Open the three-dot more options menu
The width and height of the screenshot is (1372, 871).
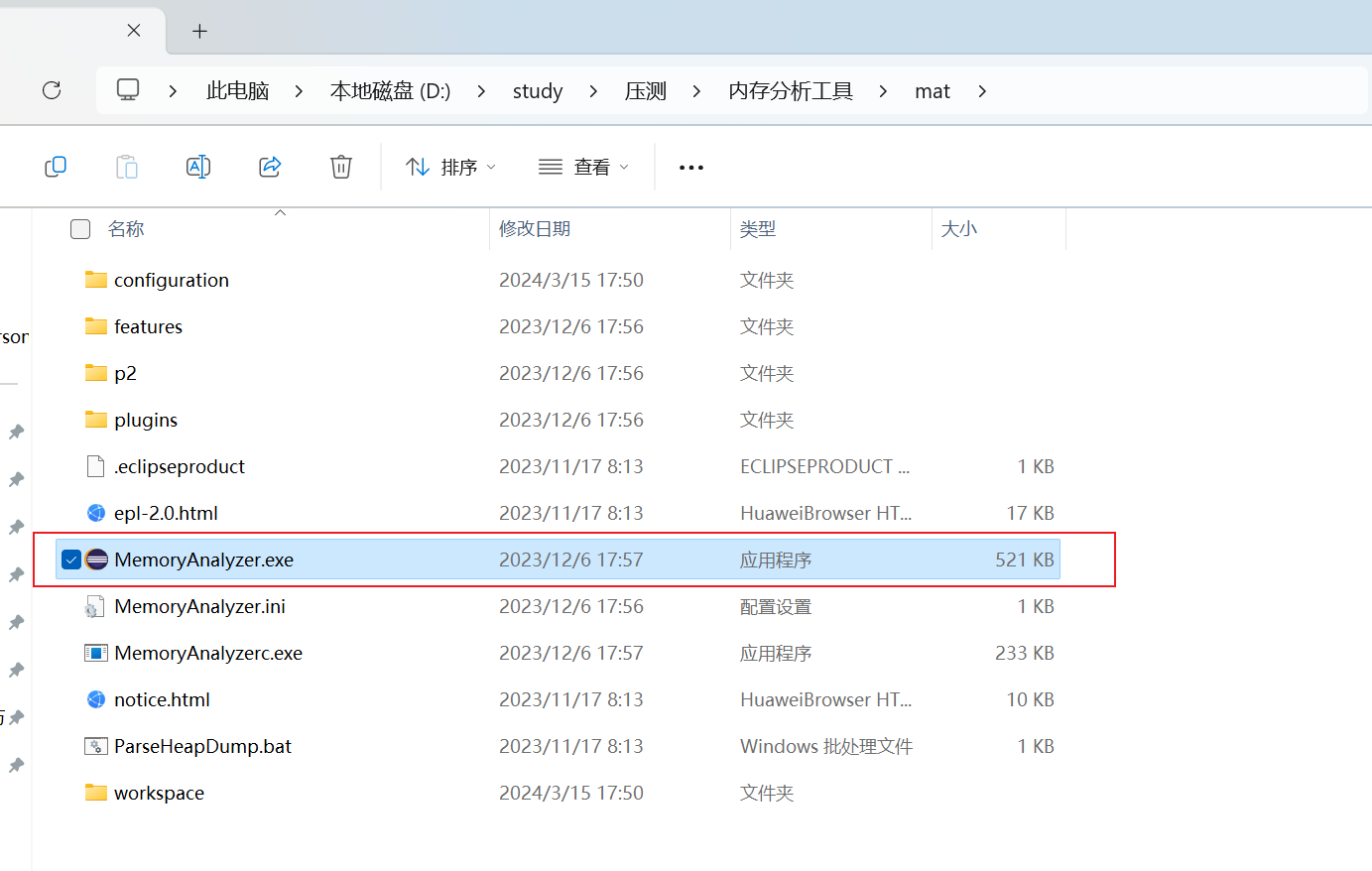691,168
